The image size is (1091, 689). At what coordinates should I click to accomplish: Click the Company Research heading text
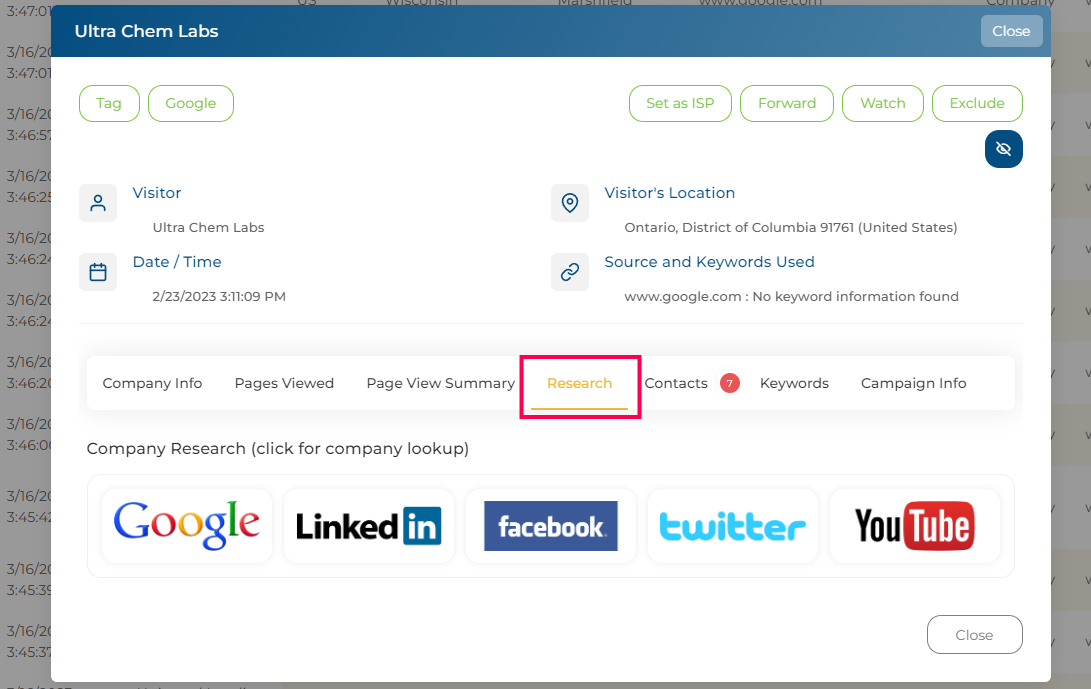(x=278, y=449)
